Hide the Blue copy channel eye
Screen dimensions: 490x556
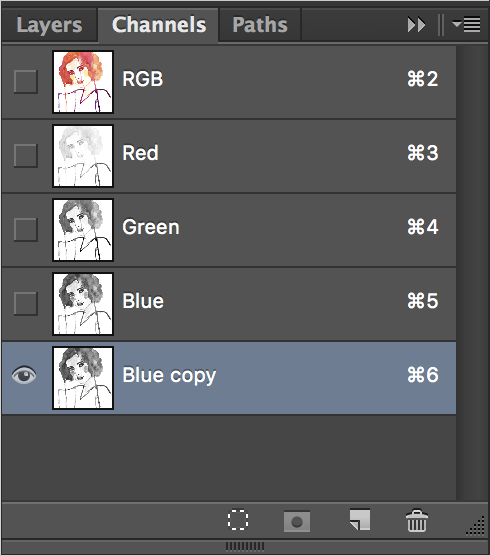coord(24,375)
